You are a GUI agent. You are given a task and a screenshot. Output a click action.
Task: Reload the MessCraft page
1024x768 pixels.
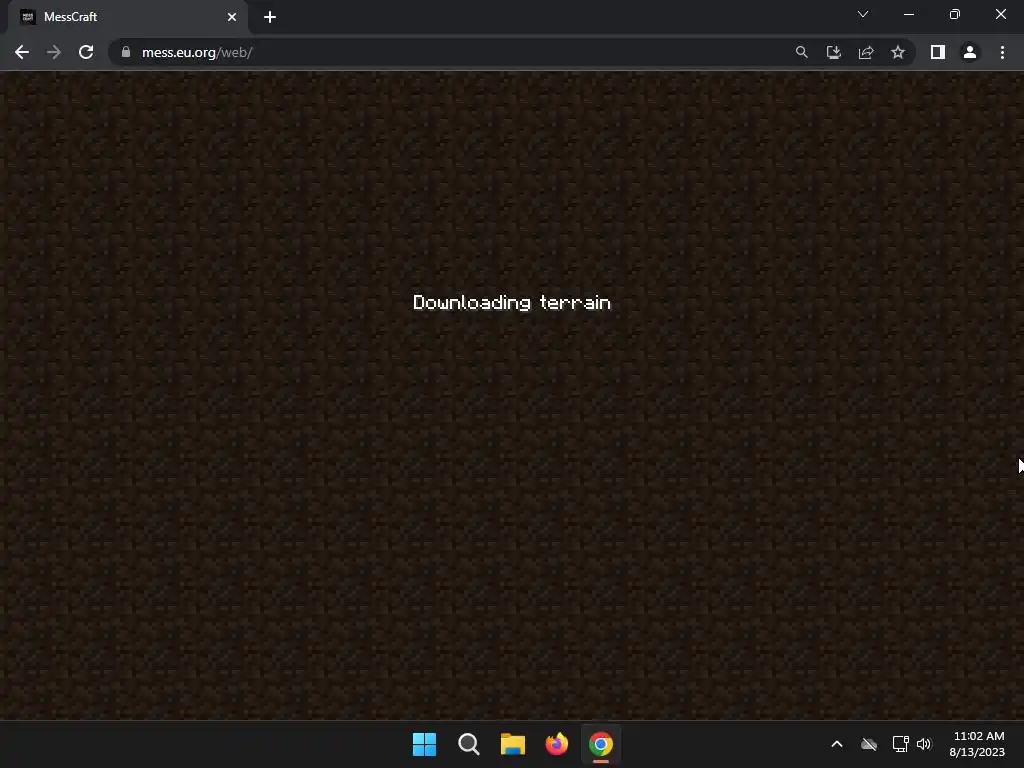86,52
